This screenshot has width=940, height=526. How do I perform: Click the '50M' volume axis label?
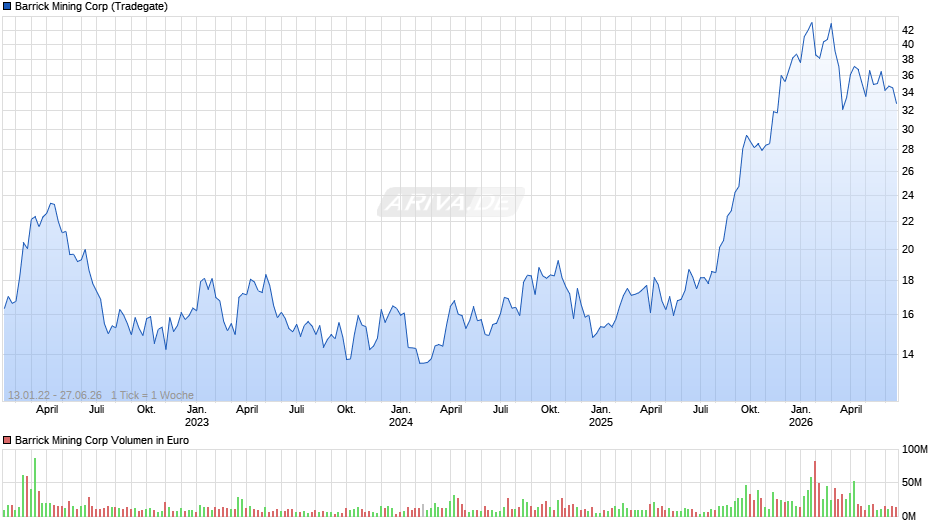click(x=912, y=483)
